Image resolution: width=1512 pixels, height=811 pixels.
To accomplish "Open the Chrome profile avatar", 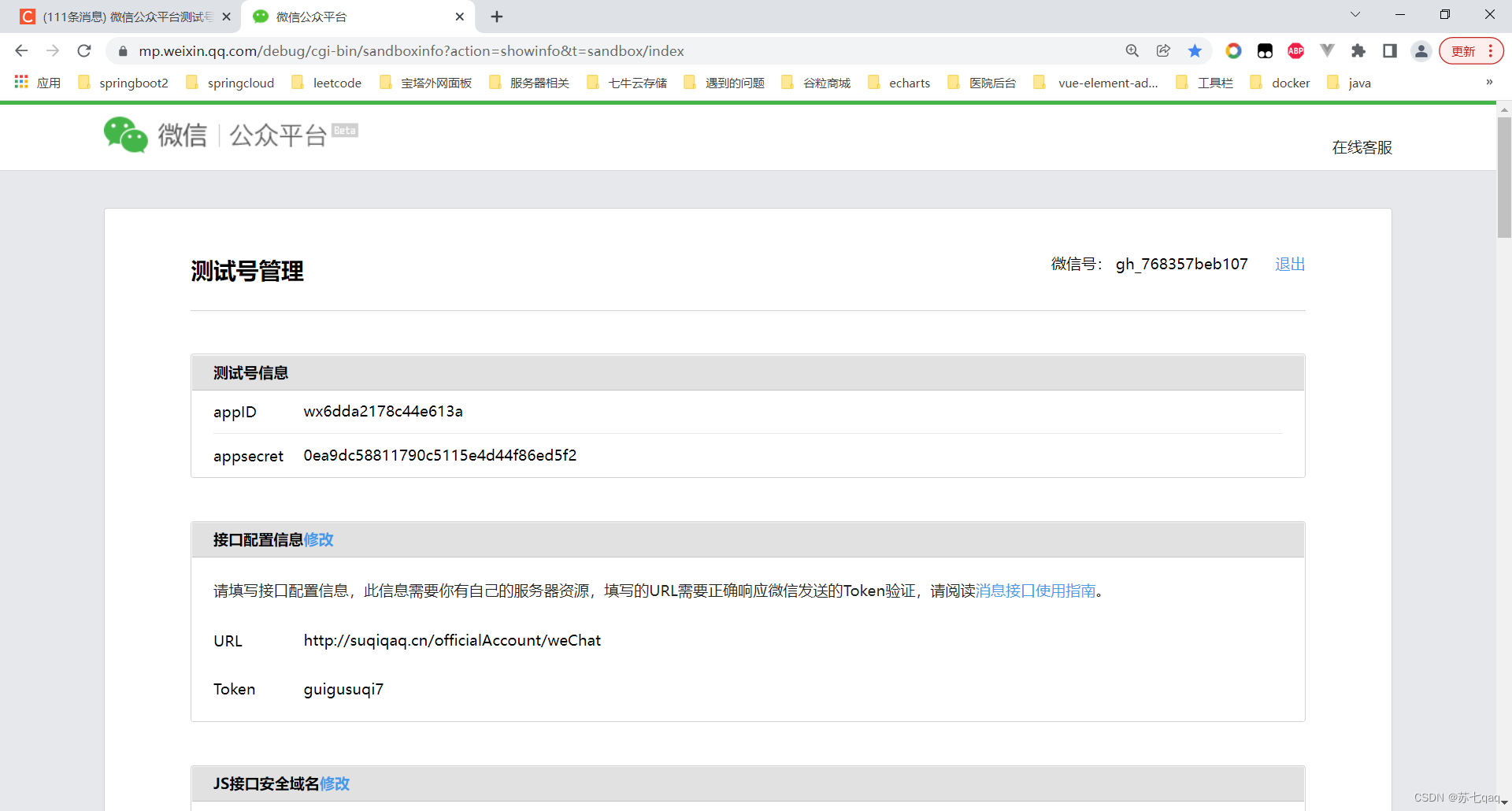I will (1421, 50).
